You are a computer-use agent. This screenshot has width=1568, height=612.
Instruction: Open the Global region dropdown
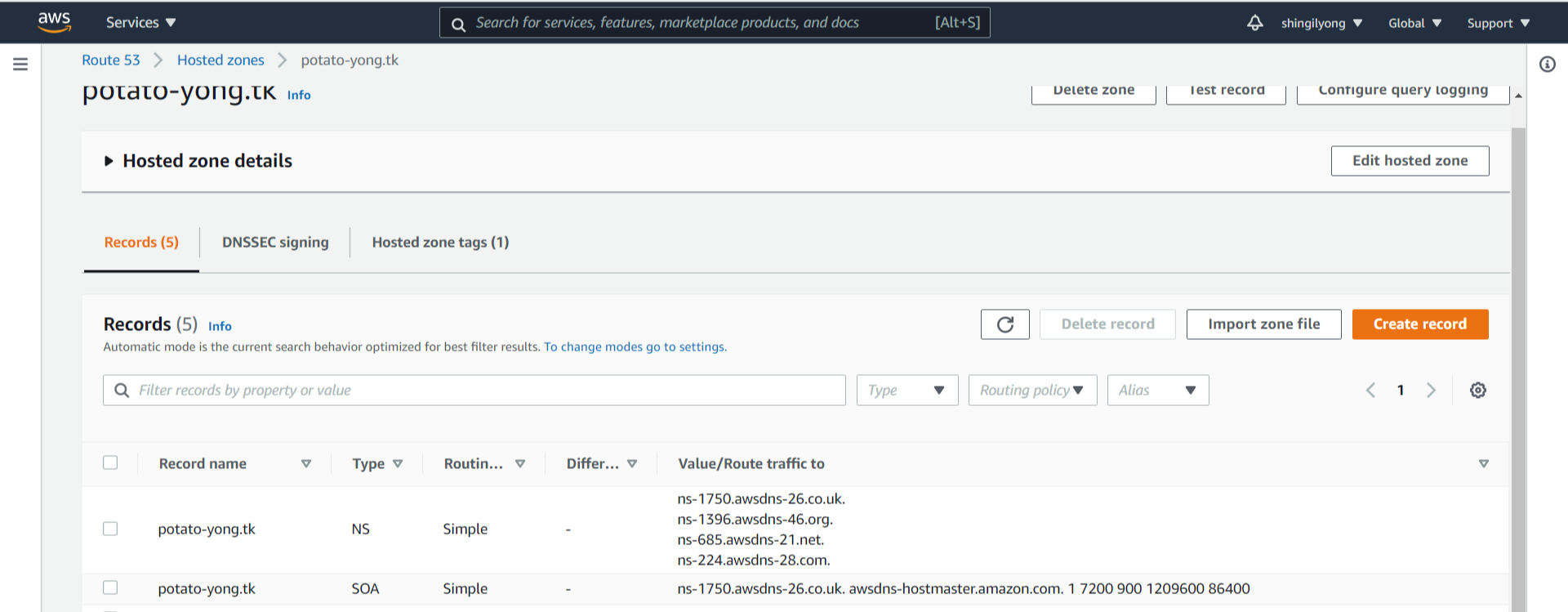click(1414, 23)
